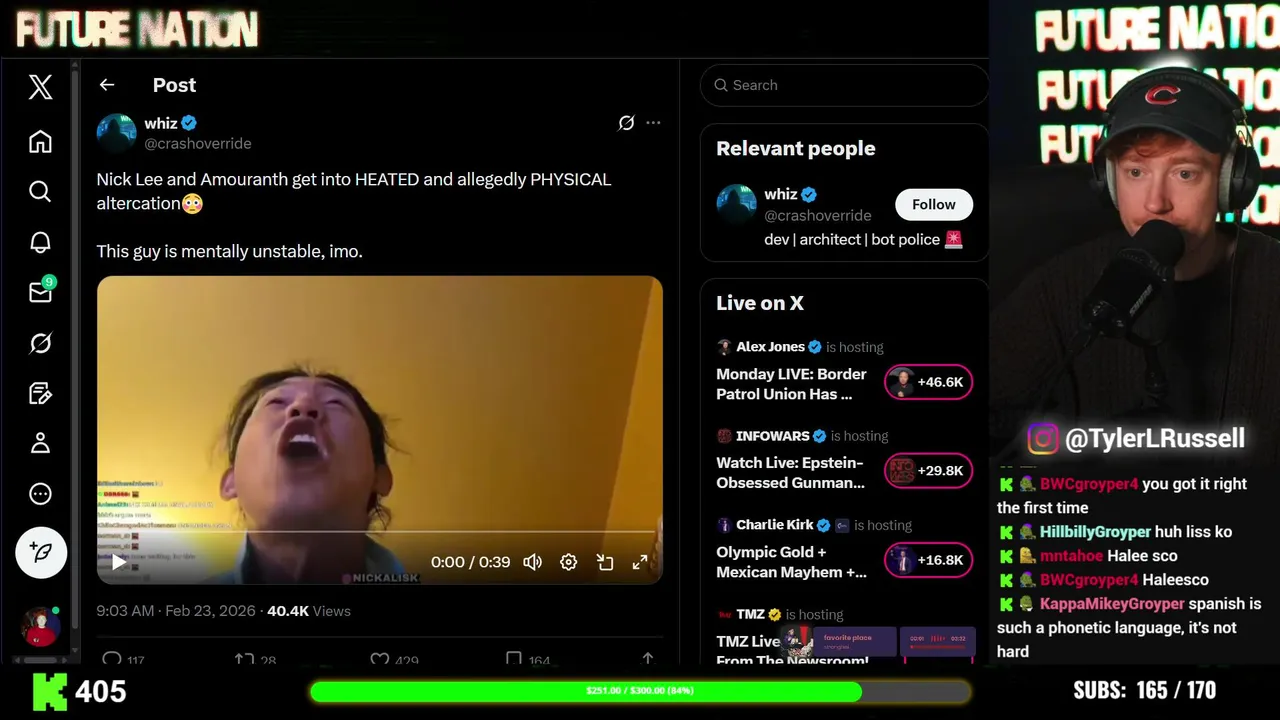Enter fullscreen on the video player
The height and width of the screenshot is (720, 1280).
pos(640,562)
